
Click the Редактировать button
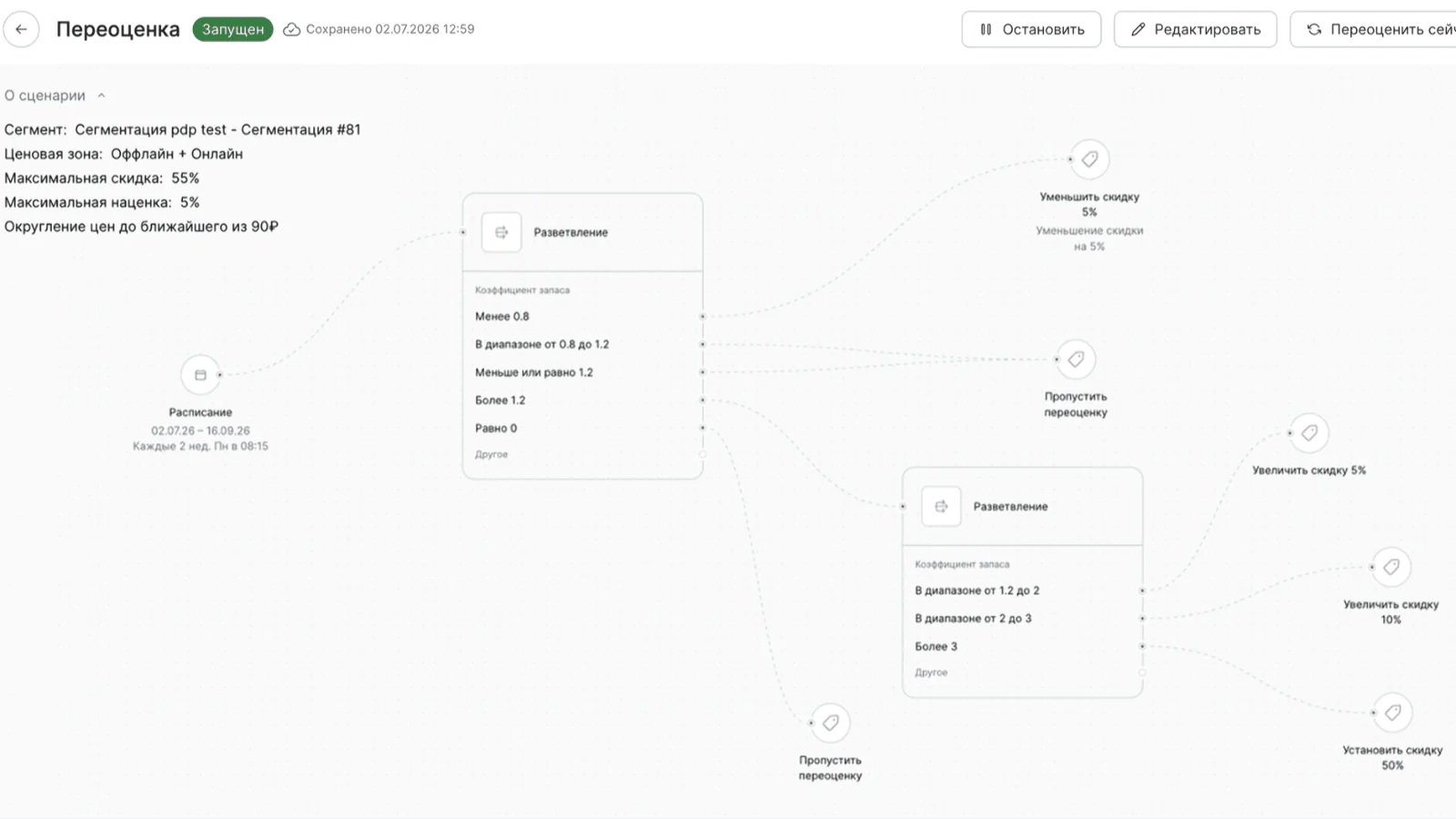pyautogui.click(x=1195, y=29)
